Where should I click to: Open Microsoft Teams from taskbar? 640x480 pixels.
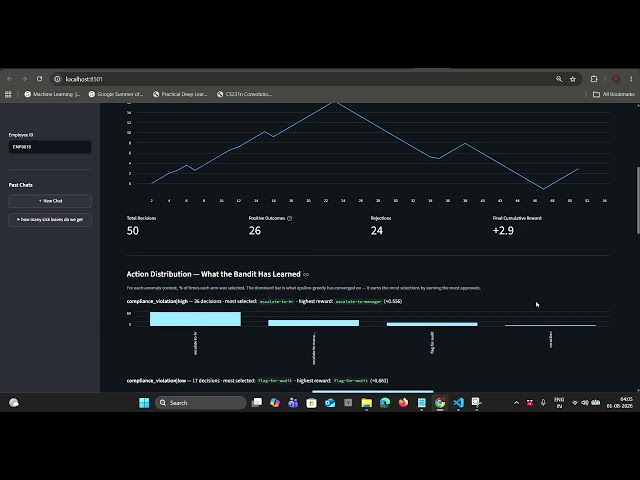pos(293,403)
